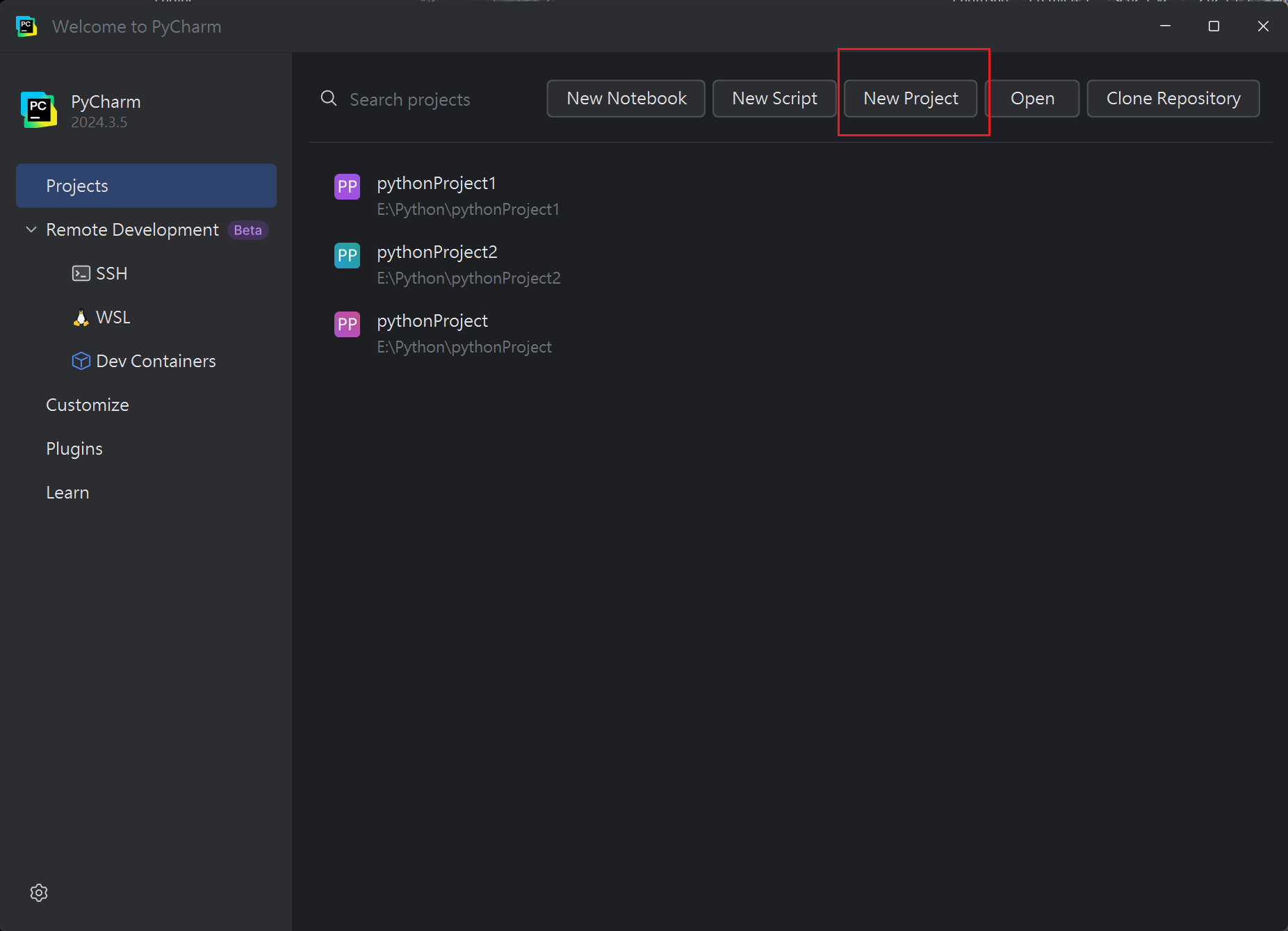Image resolution: width=1288 pixels, height=931 pixels.
Task: Maximize the Welcome to PyCharm window
Action: [x=1214, y=26]
